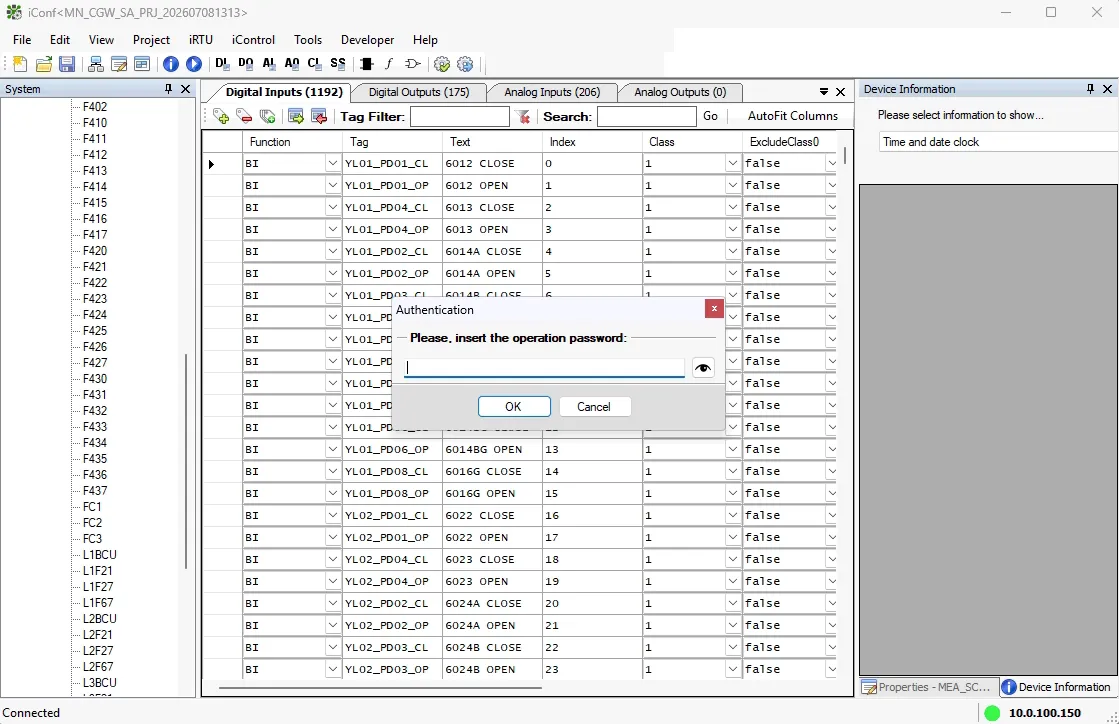Open a project with the folder icon
Viewport: 1119px width, 724px height.
click(x=44, y=64)
